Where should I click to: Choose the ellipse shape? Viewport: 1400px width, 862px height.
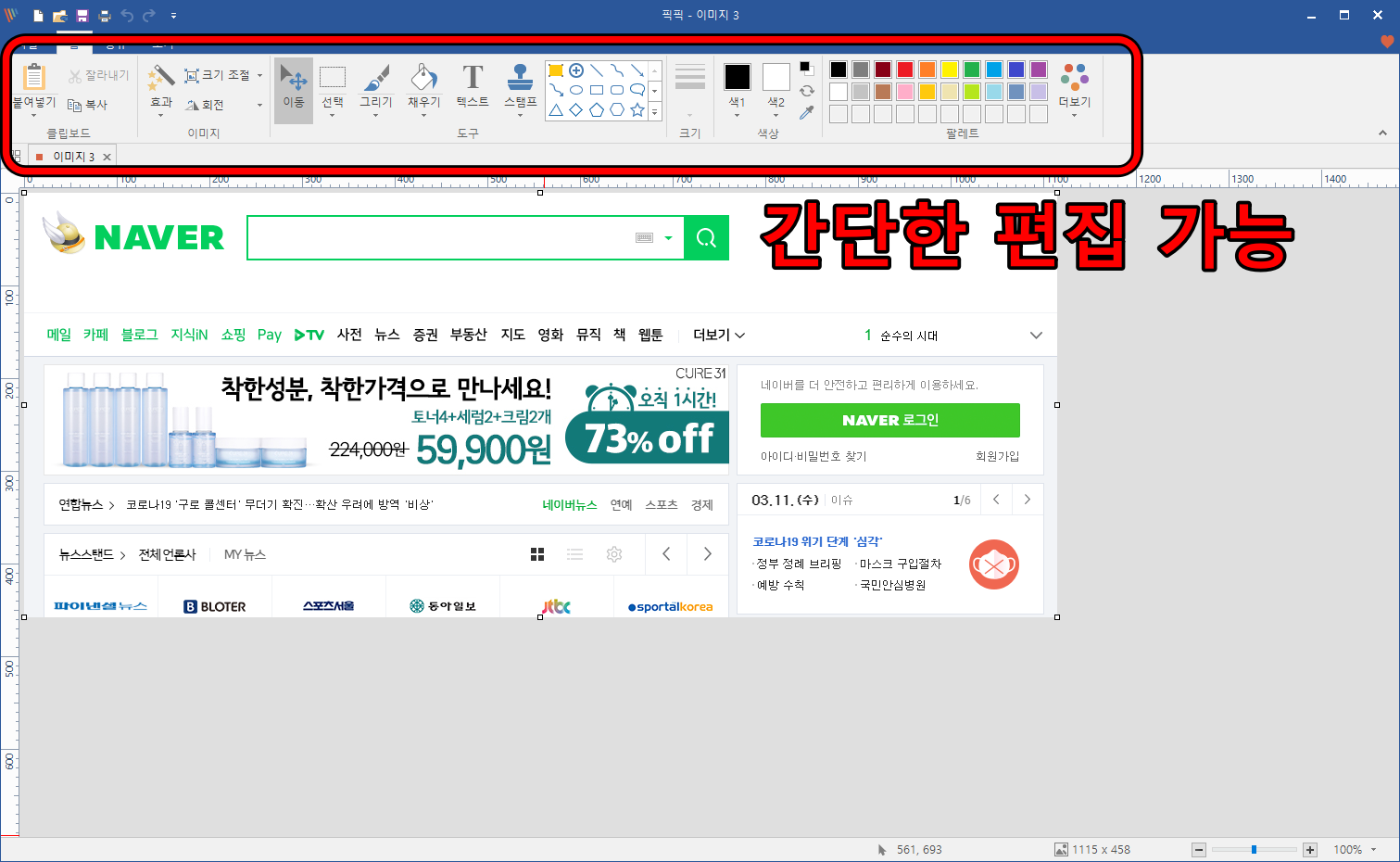576,90
